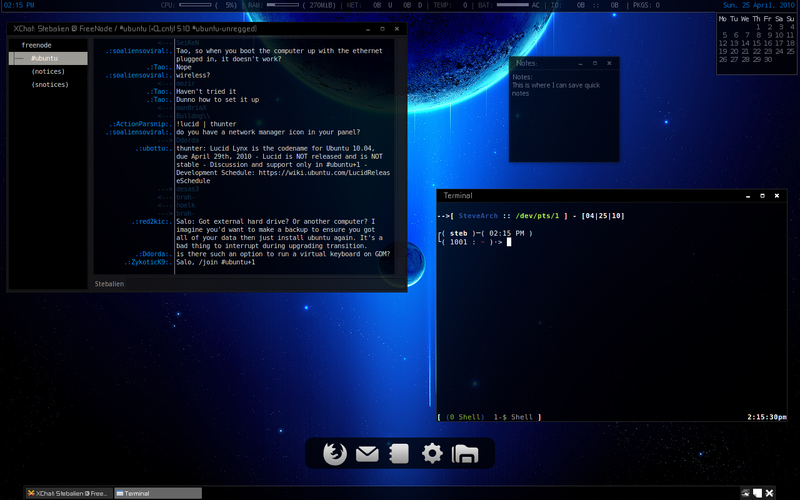Open the notebook icon in the dock

[399, 454]
